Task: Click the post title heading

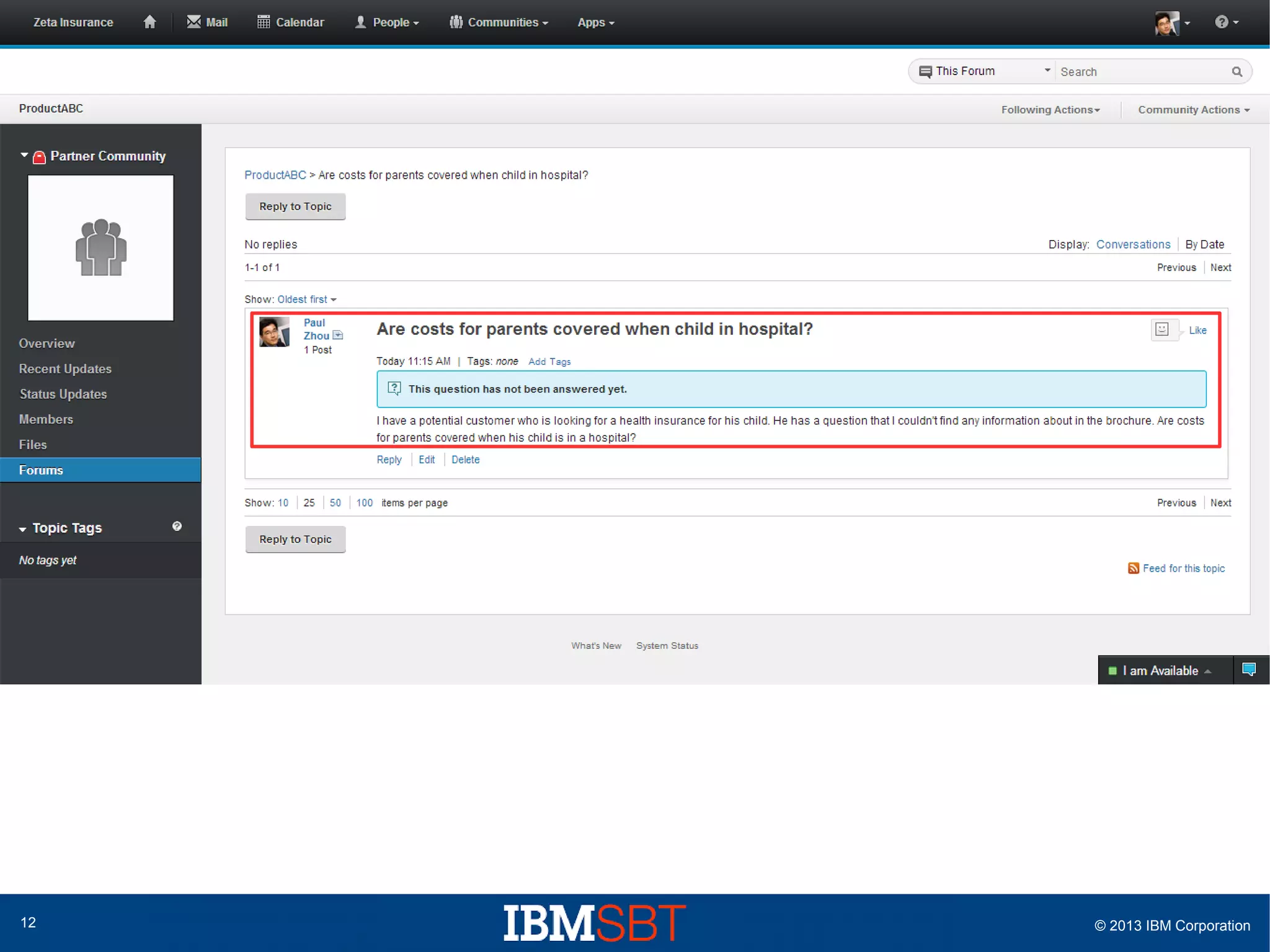Action: coord(595,329)
